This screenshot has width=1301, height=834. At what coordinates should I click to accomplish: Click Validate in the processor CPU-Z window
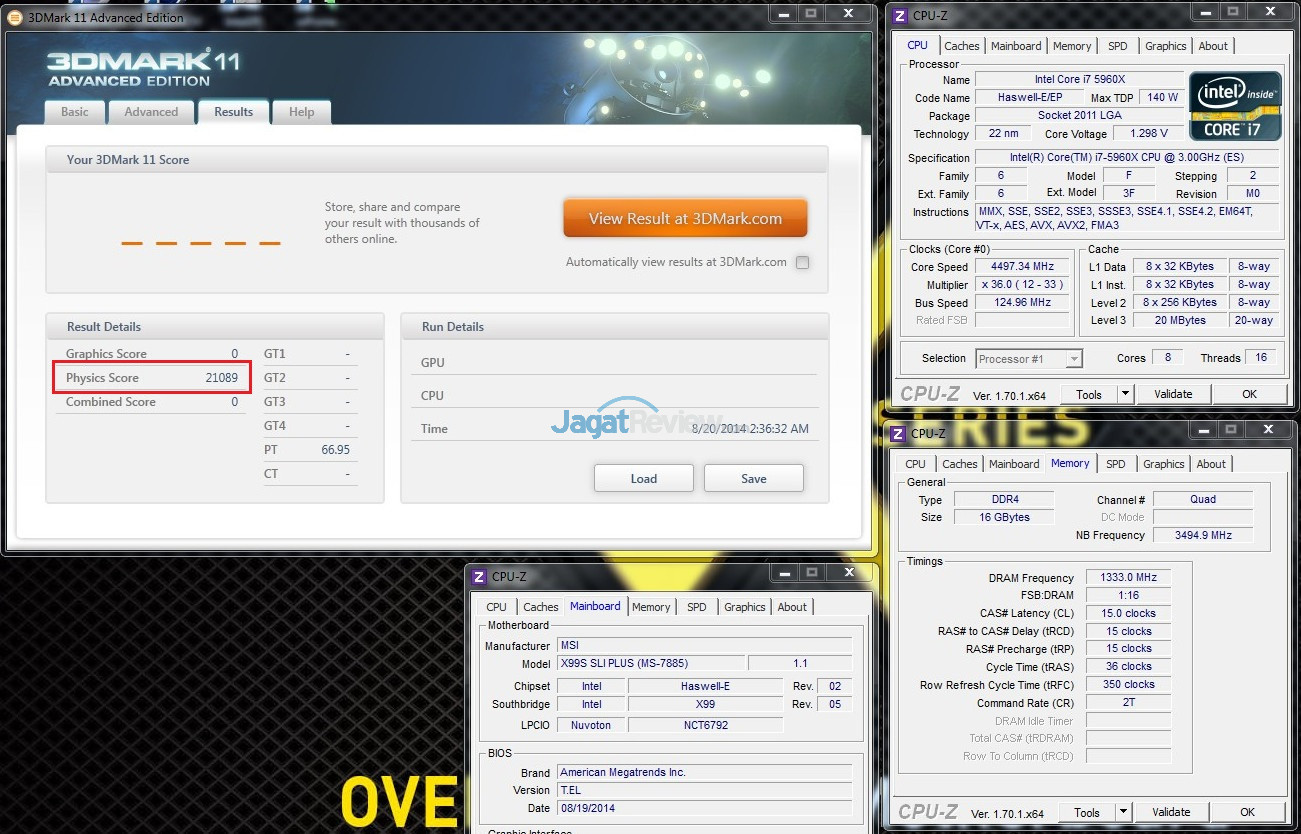pos(1173,394)
